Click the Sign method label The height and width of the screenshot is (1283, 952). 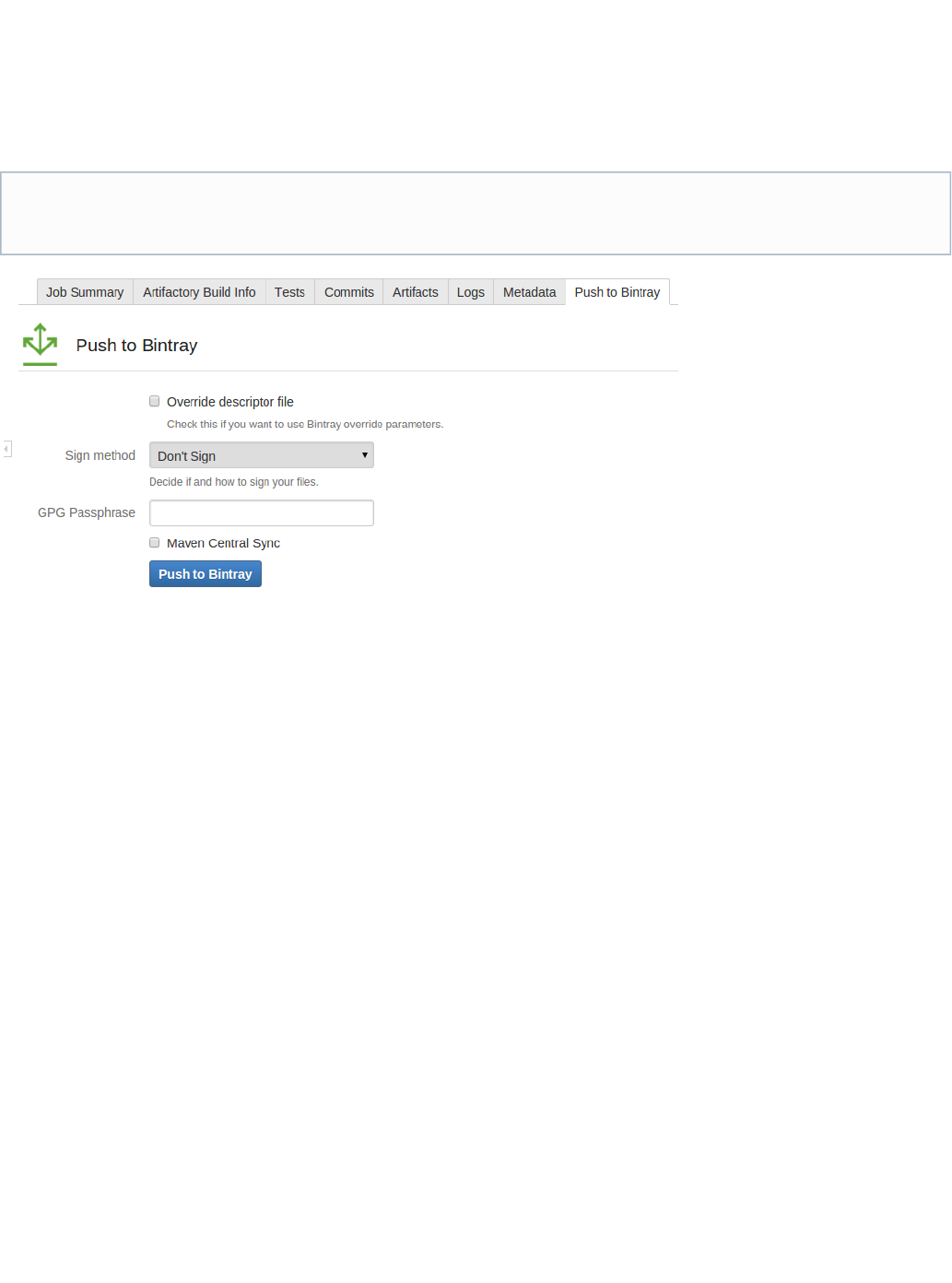pos(100,455)
